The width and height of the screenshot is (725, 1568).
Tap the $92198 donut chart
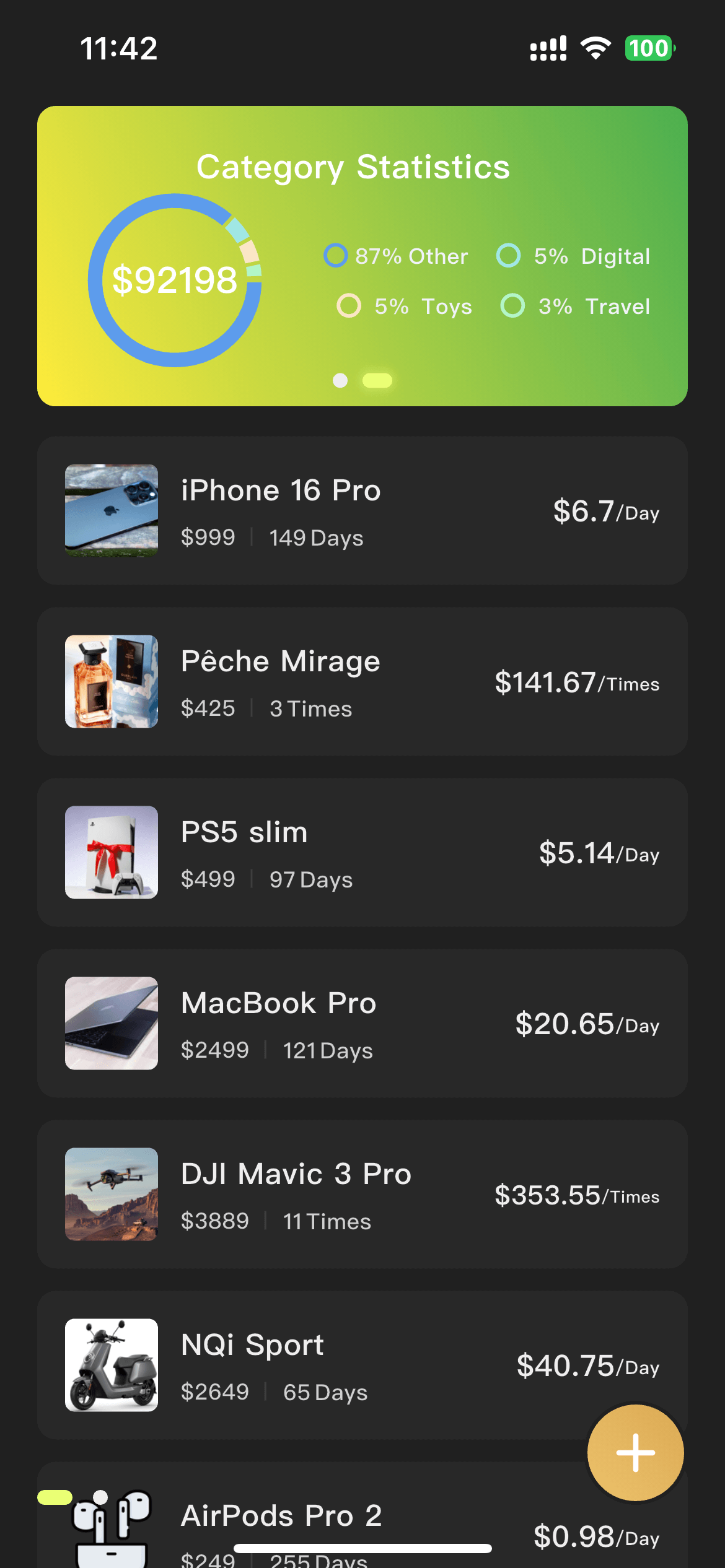pos(175,280)
